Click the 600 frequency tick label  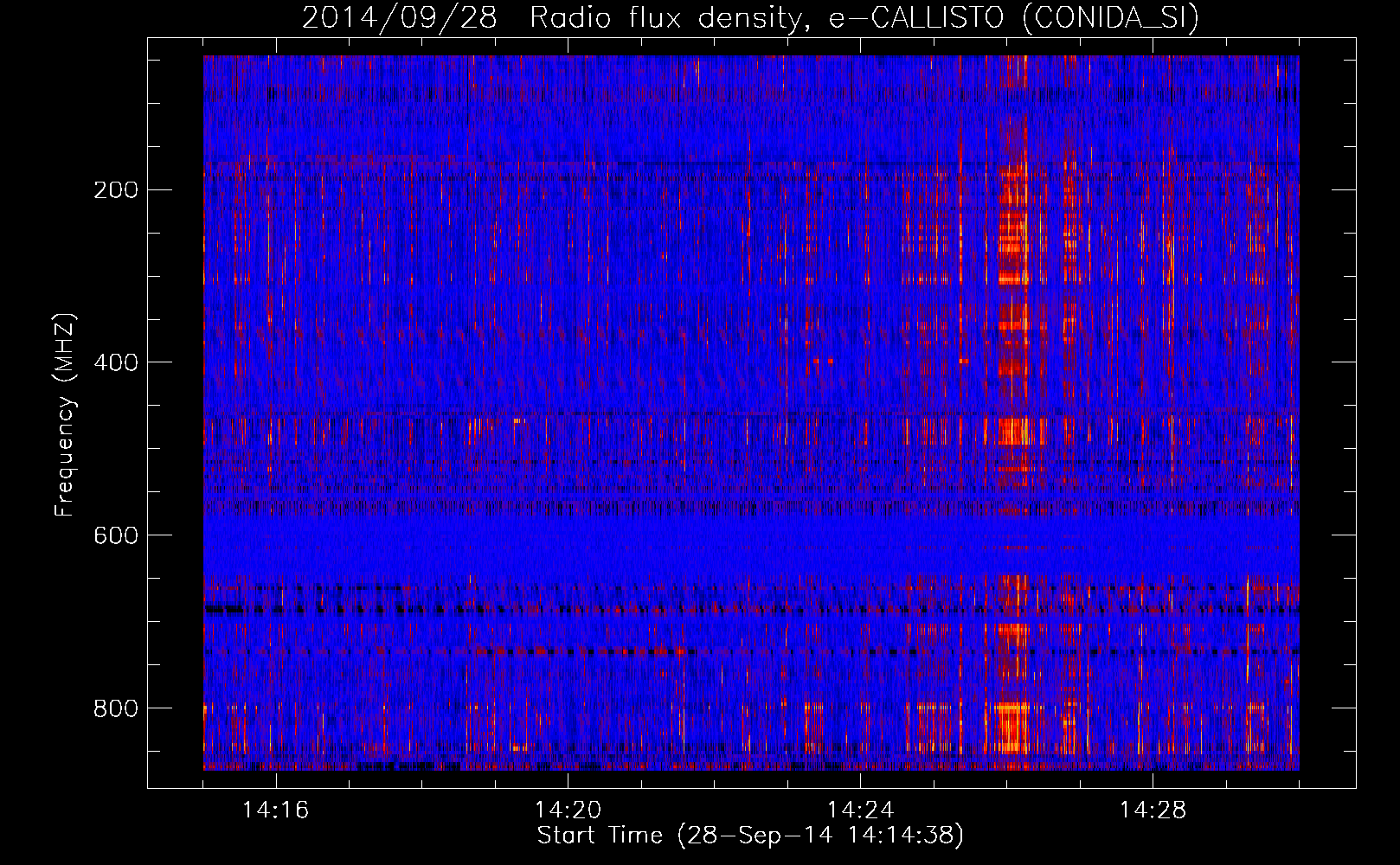(x=115, y=535)
